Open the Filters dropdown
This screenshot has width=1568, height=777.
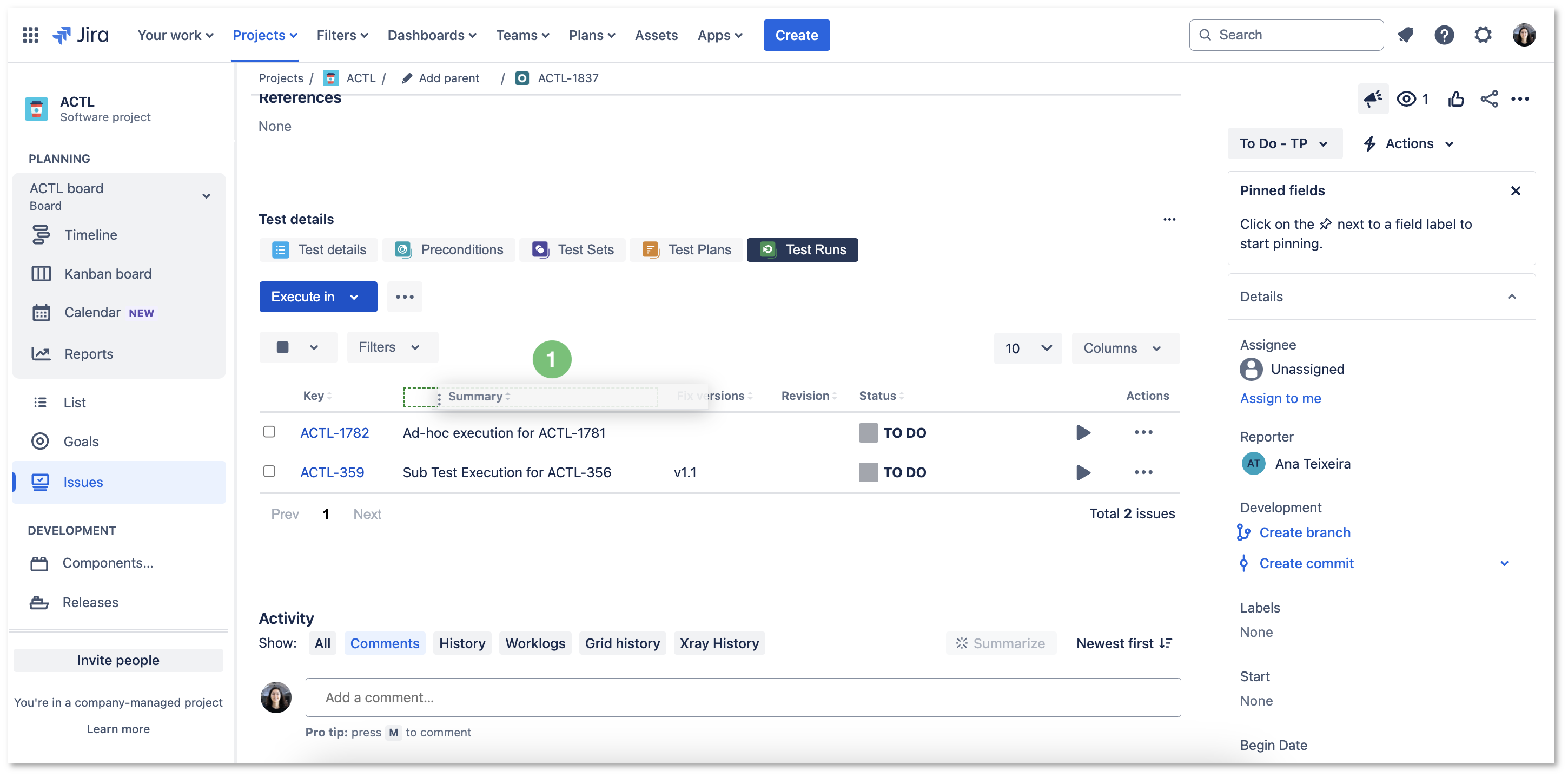(392, 347)
